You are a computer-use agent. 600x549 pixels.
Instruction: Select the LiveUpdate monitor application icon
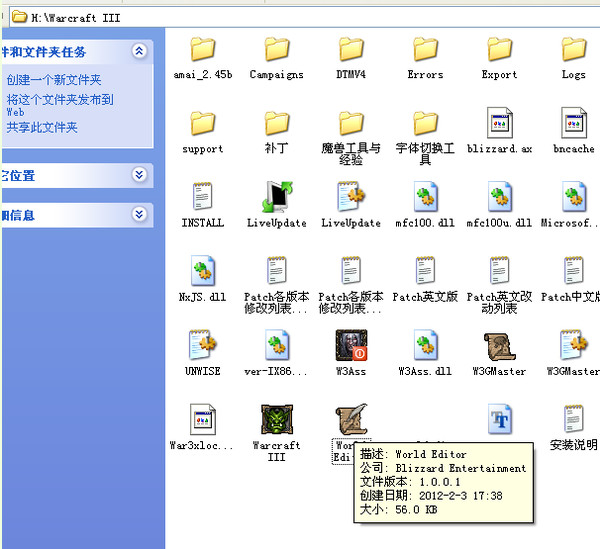[277, 197]
